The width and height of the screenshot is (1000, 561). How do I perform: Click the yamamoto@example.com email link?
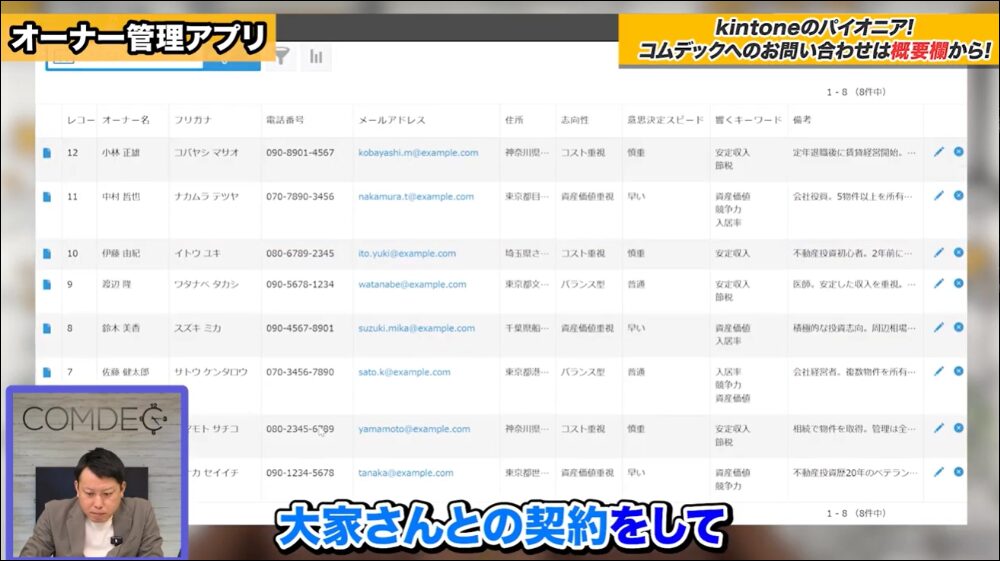[414, 429]
